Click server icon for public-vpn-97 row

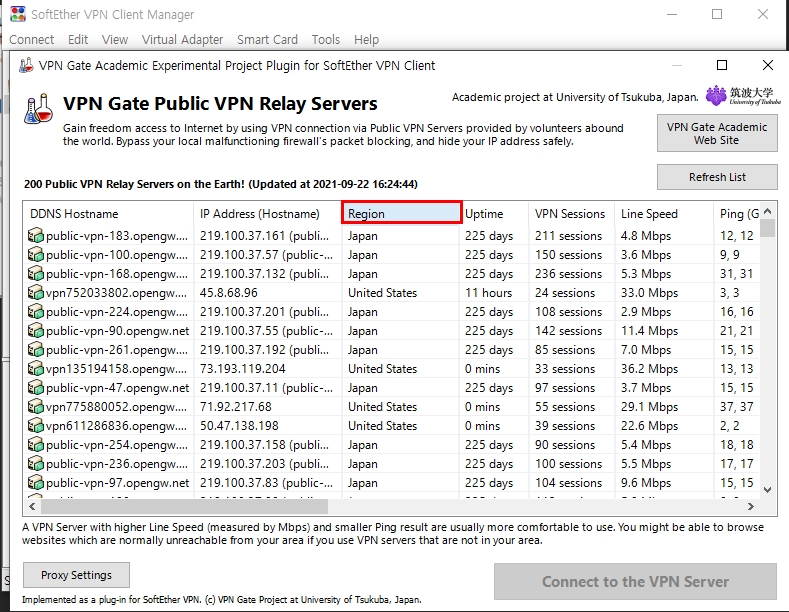point(36,483)
